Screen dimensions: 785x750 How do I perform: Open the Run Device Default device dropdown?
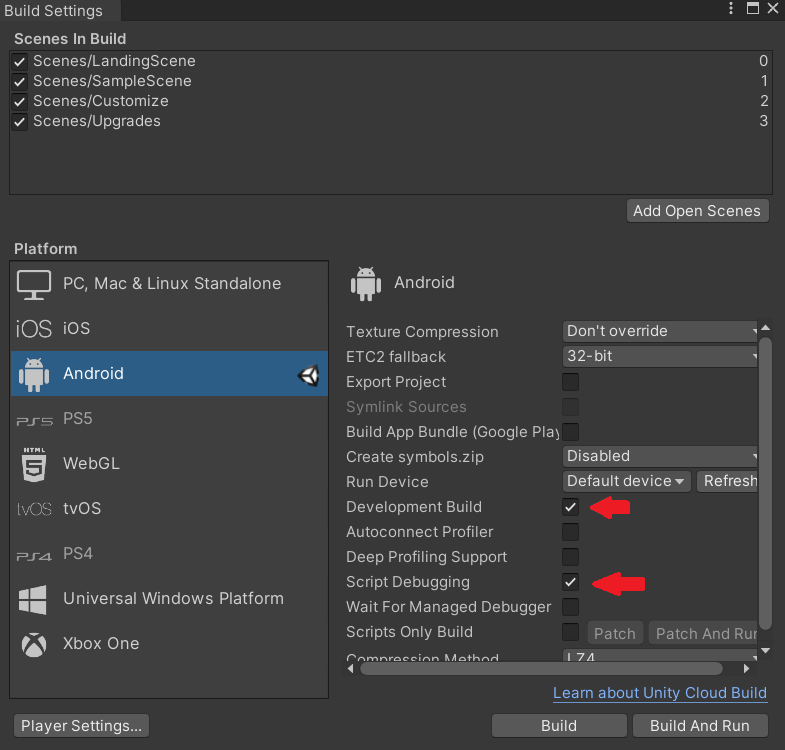[626, 481]
